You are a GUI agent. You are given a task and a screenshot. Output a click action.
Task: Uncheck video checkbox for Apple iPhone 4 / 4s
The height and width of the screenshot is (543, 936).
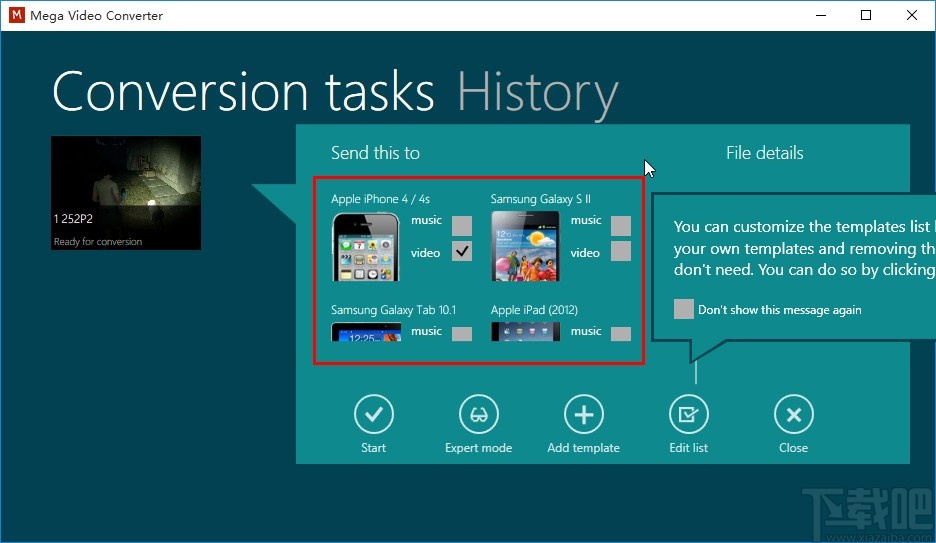pos(462,251)
